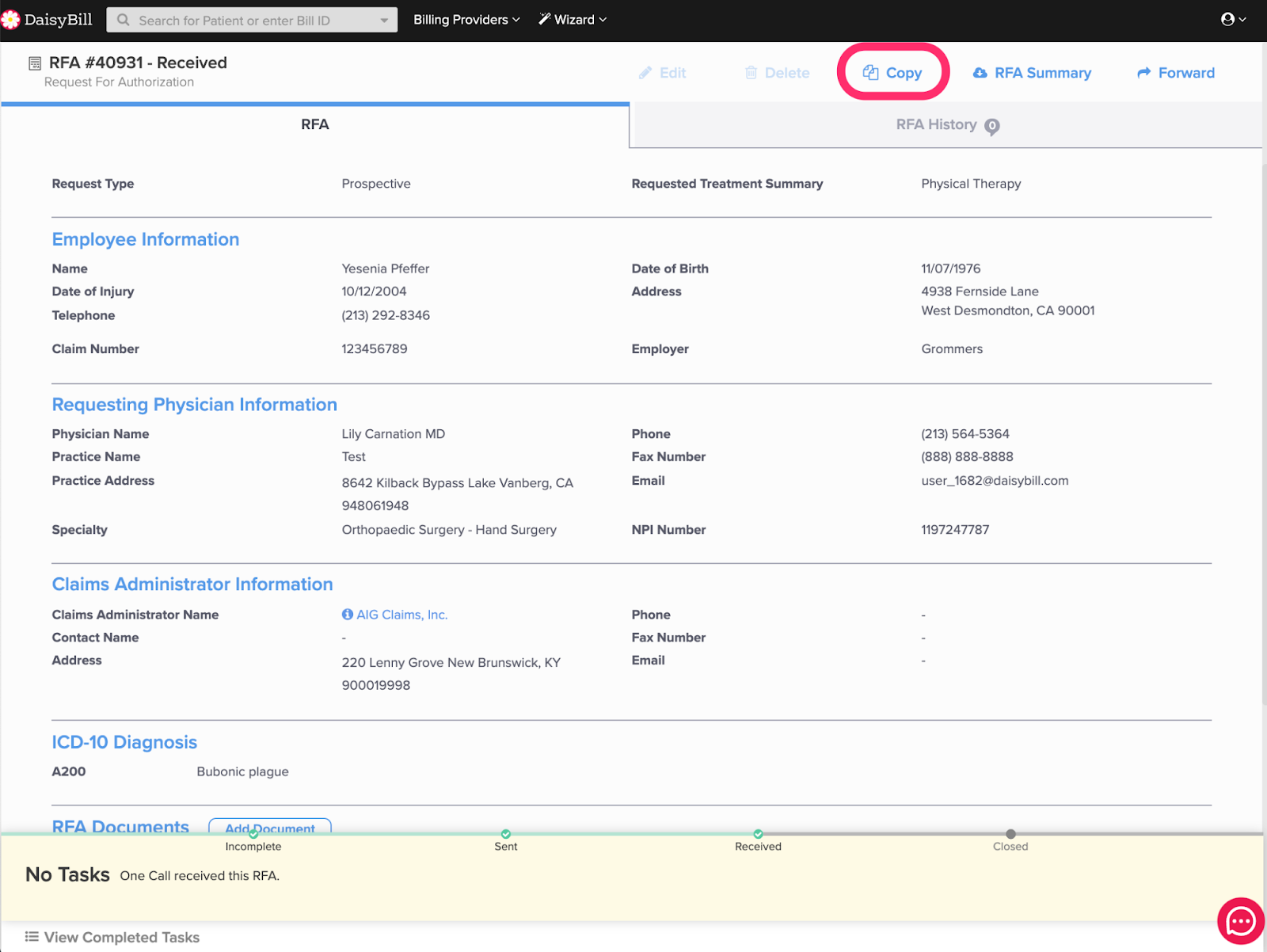Forward this RFA

[x=1176, y=73]
